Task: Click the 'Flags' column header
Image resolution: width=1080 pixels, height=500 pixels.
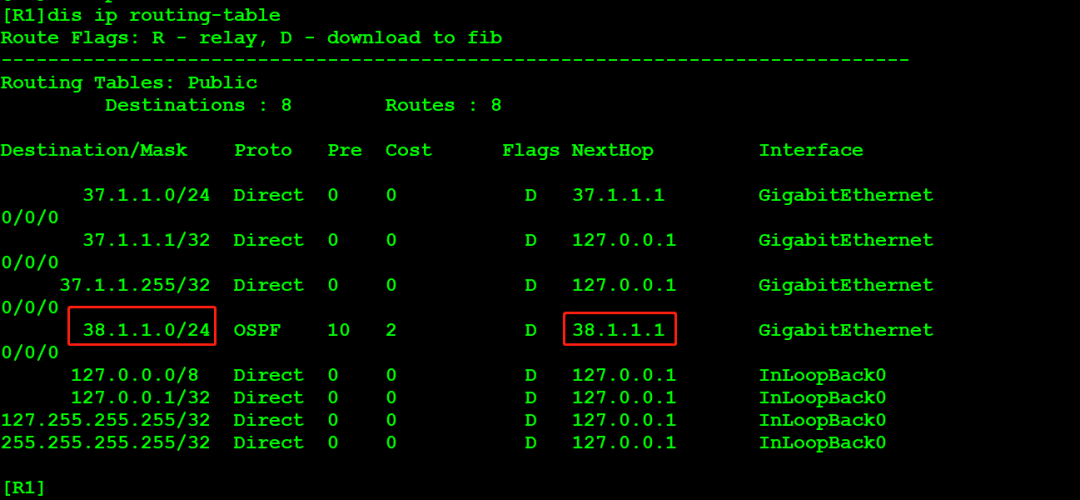Action: pos(531,150)
